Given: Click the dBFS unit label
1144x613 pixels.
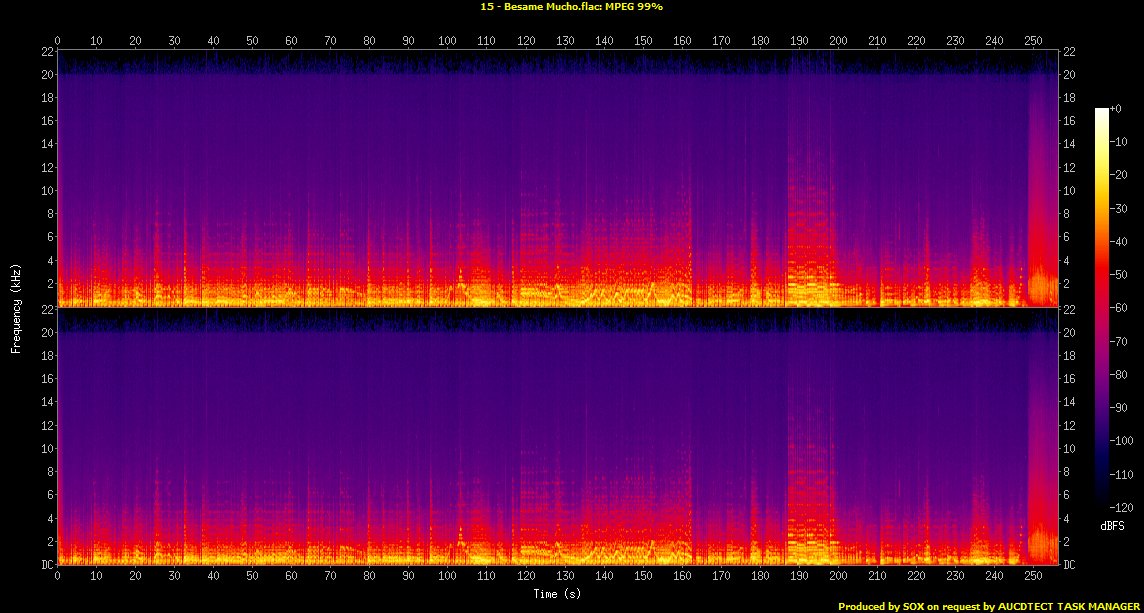Looking at the screenshot, I should pos(1113,525).
